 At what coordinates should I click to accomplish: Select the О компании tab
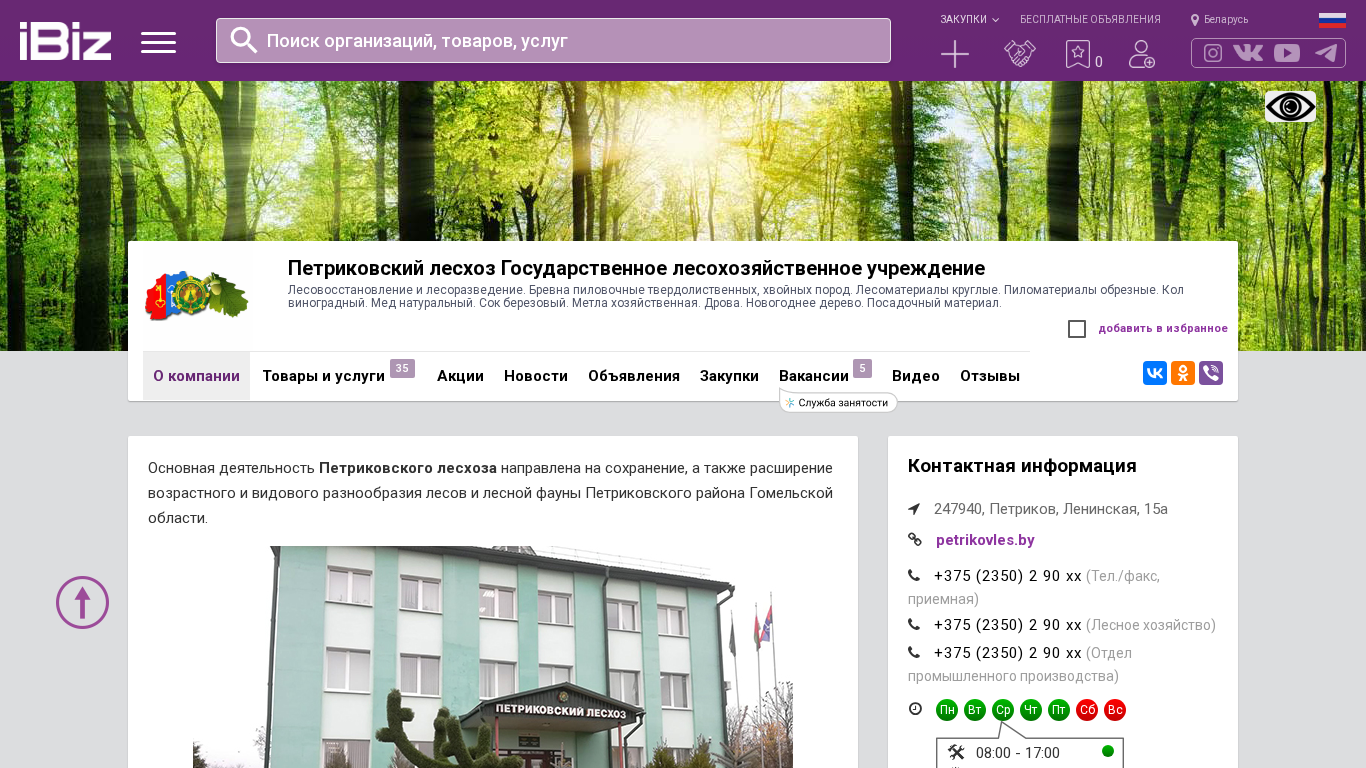(196, 376)
